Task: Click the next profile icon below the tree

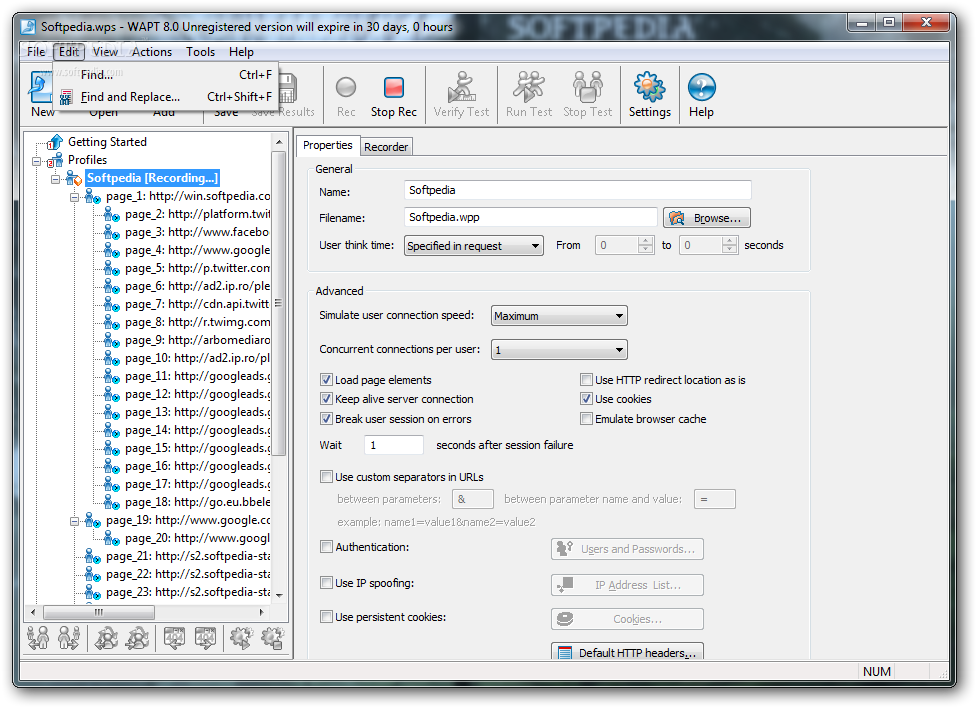Action: [x=69, y=638]
